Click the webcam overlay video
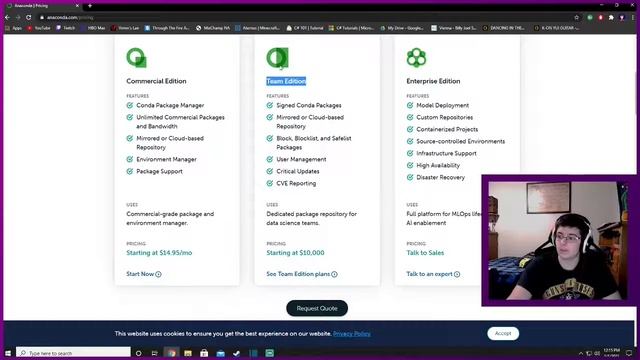 click(558, 241)
